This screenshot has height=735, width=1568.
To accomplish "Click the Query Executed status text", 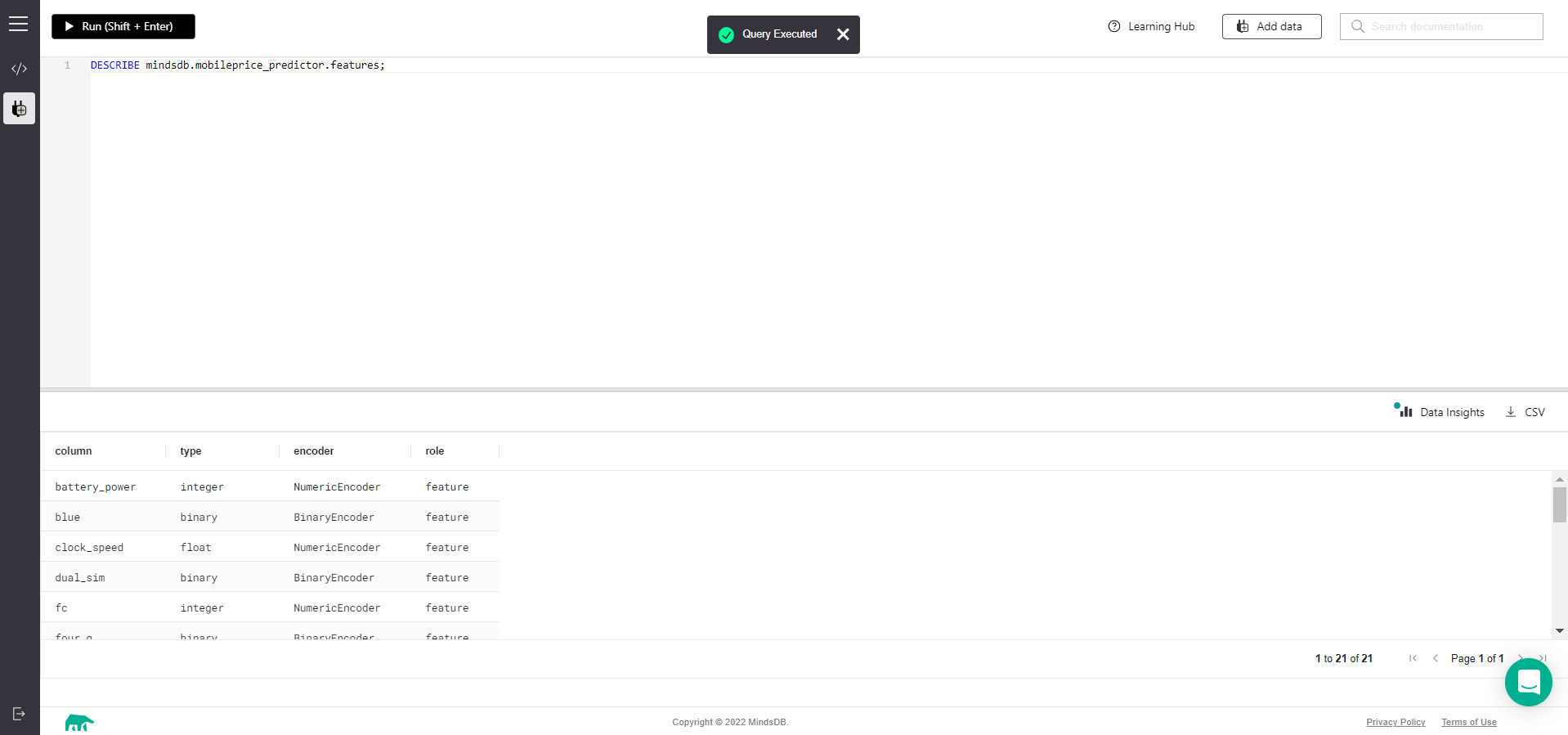I will (779, 34).
